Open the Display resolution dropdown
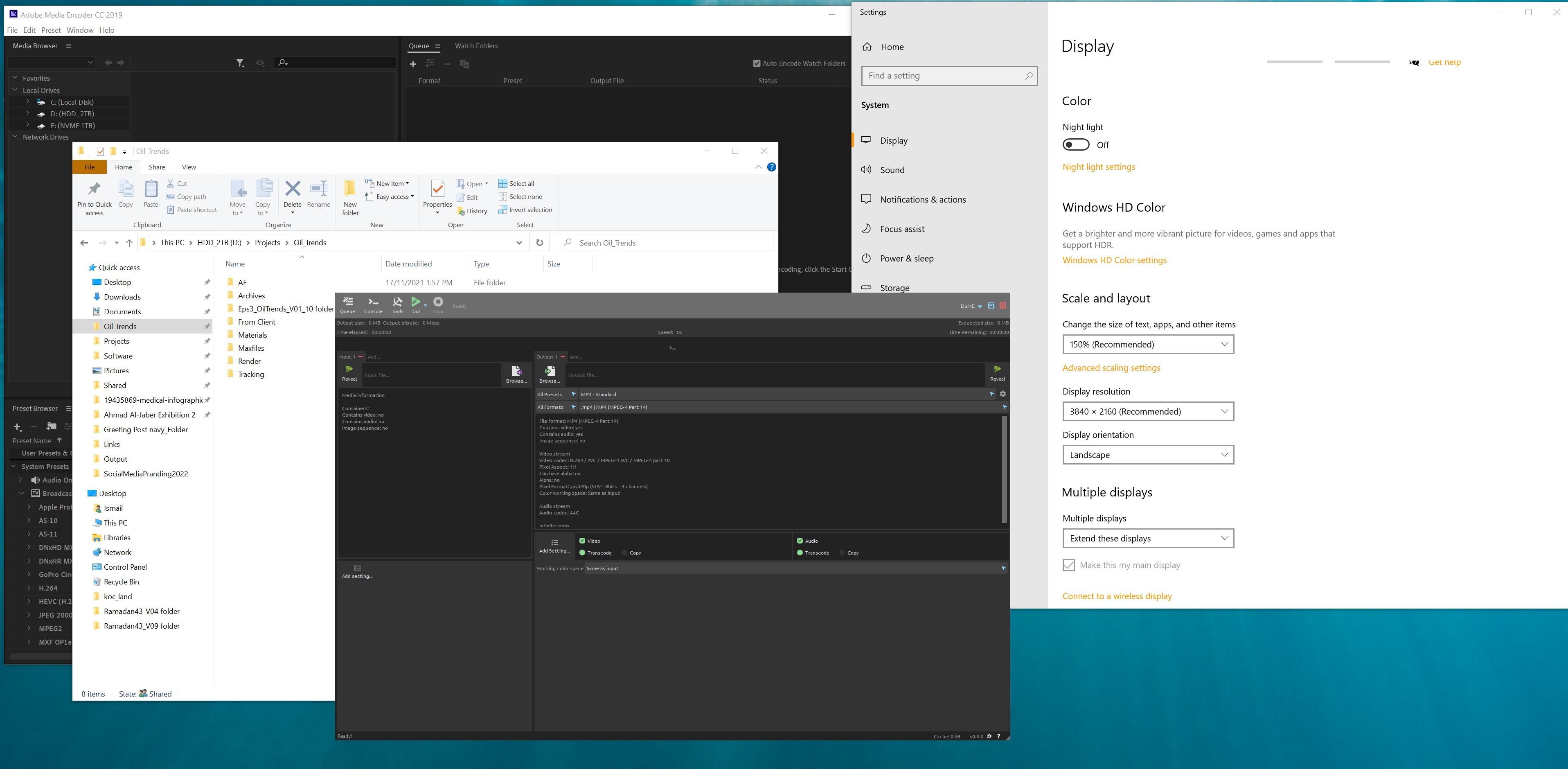Screen dimensions: 1568x769 tap(1147, 412)
